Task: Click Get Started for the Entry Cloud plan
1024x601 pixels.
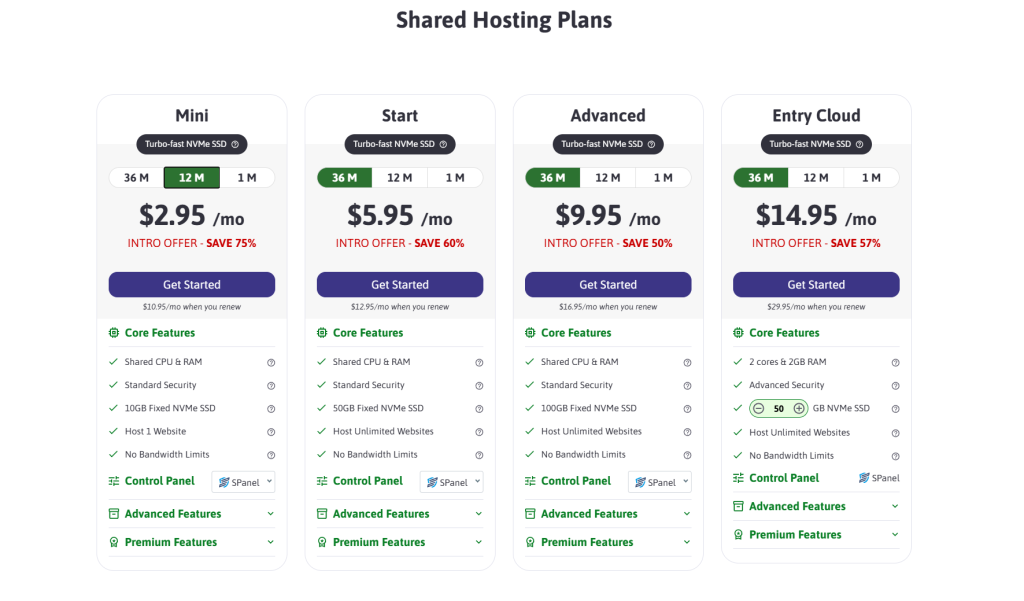Action: [x=816, y=285]
